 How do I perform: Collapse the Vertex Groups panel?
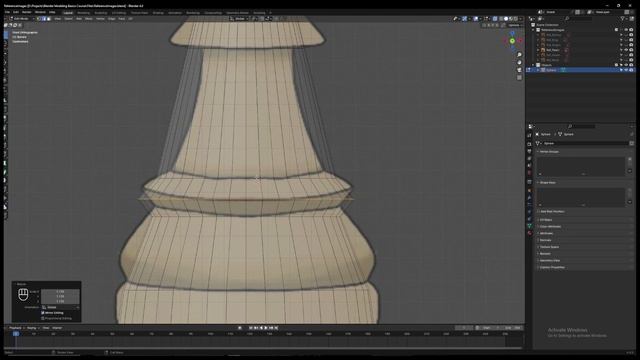(x=549, y=151)
